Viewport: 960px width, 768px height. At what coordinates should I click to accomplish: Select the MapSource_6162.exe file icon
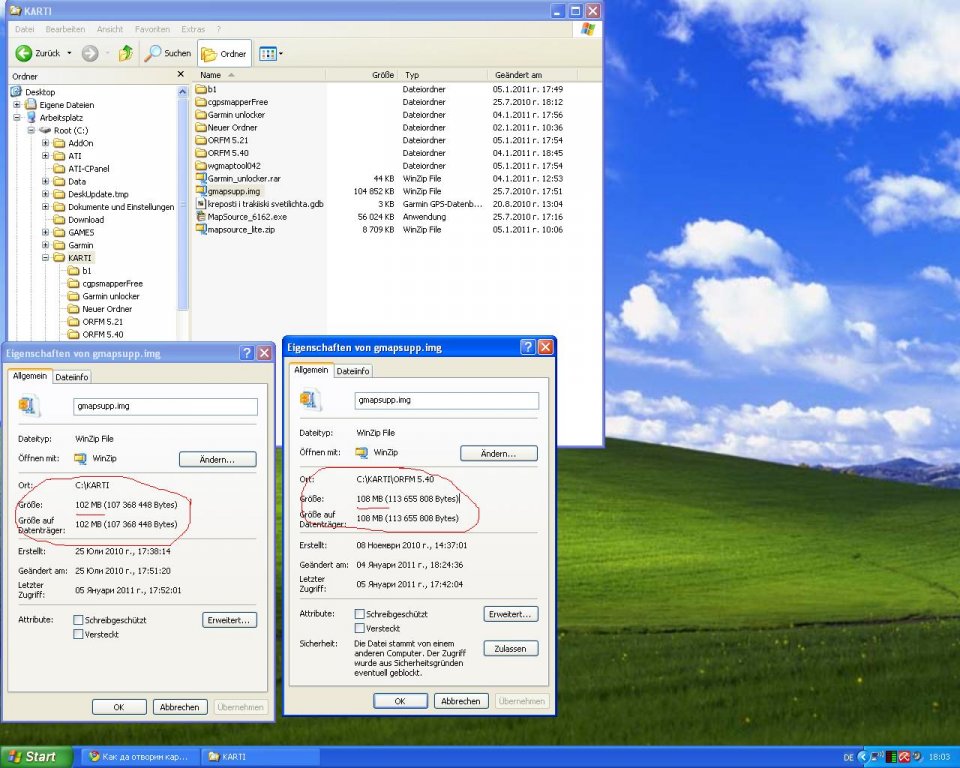click(200, 216)
